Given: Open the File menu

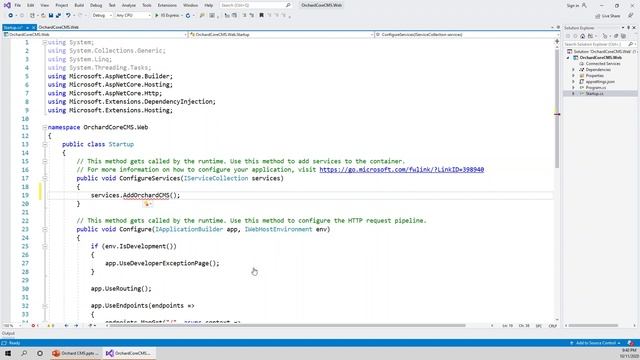Looking at the screenshot, I should click(x=18, y=5).
